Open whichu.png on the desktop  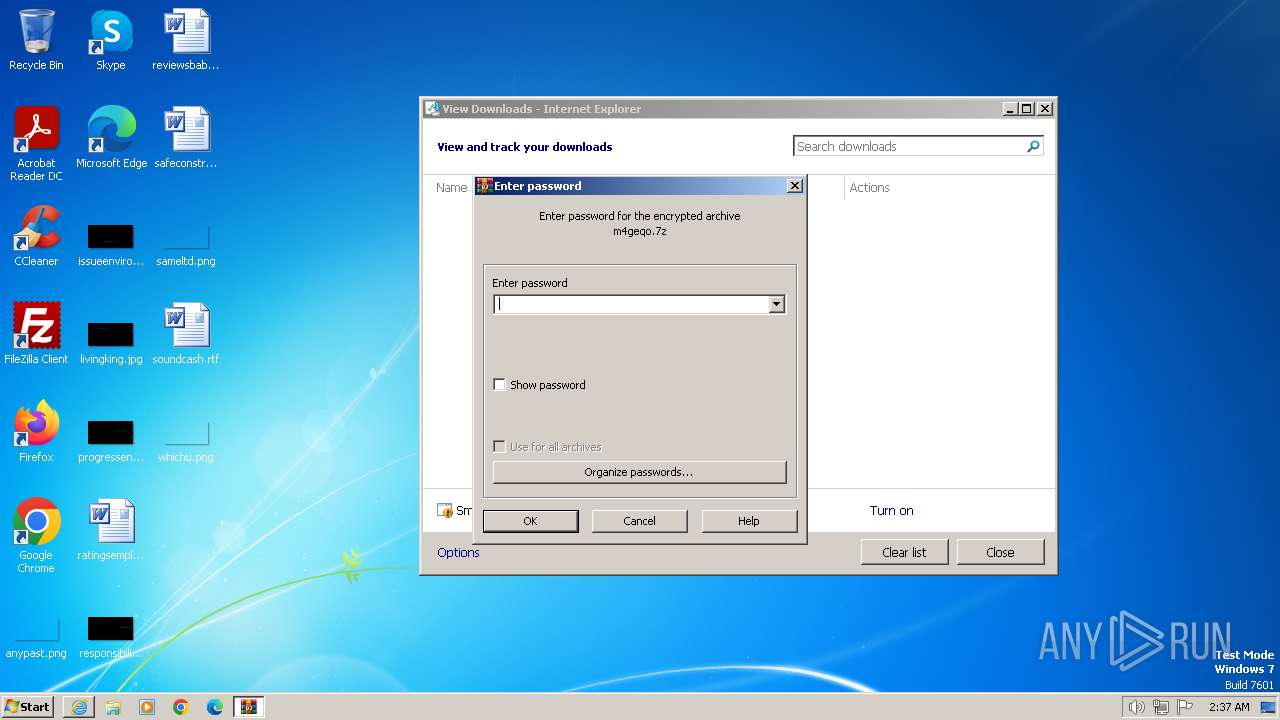[185, 441]
